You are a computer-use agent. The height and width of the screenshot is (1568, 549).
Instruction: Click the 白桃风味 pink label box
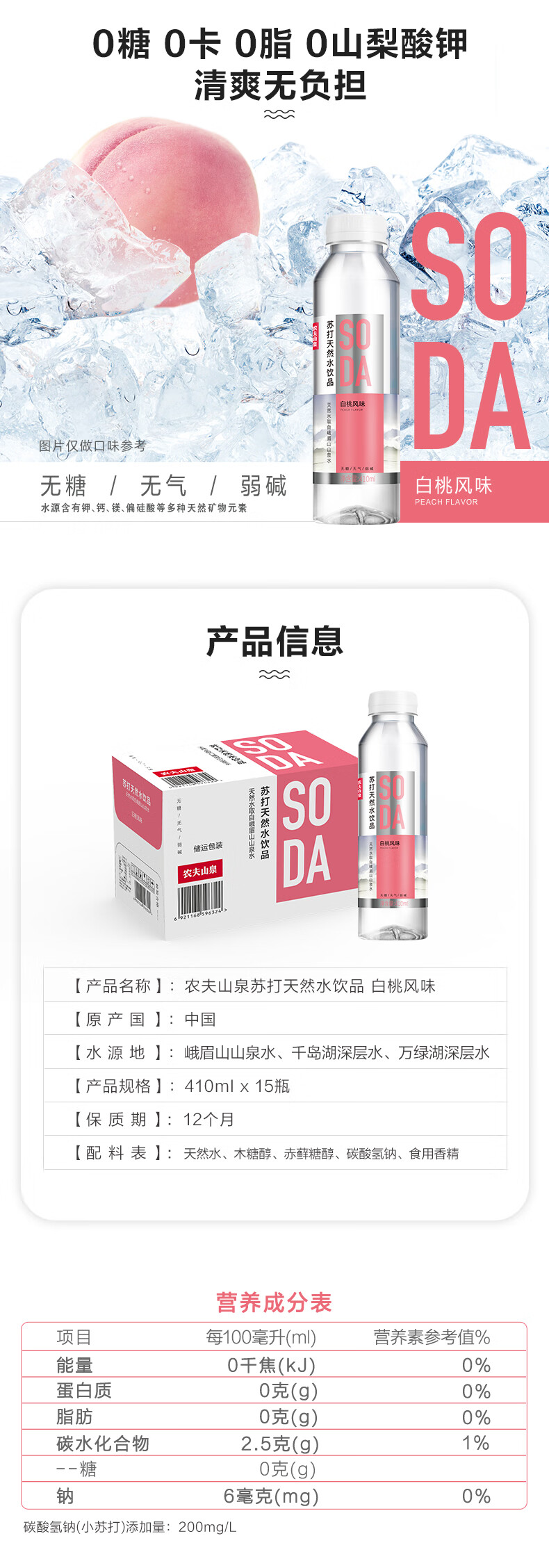point(475,491)
